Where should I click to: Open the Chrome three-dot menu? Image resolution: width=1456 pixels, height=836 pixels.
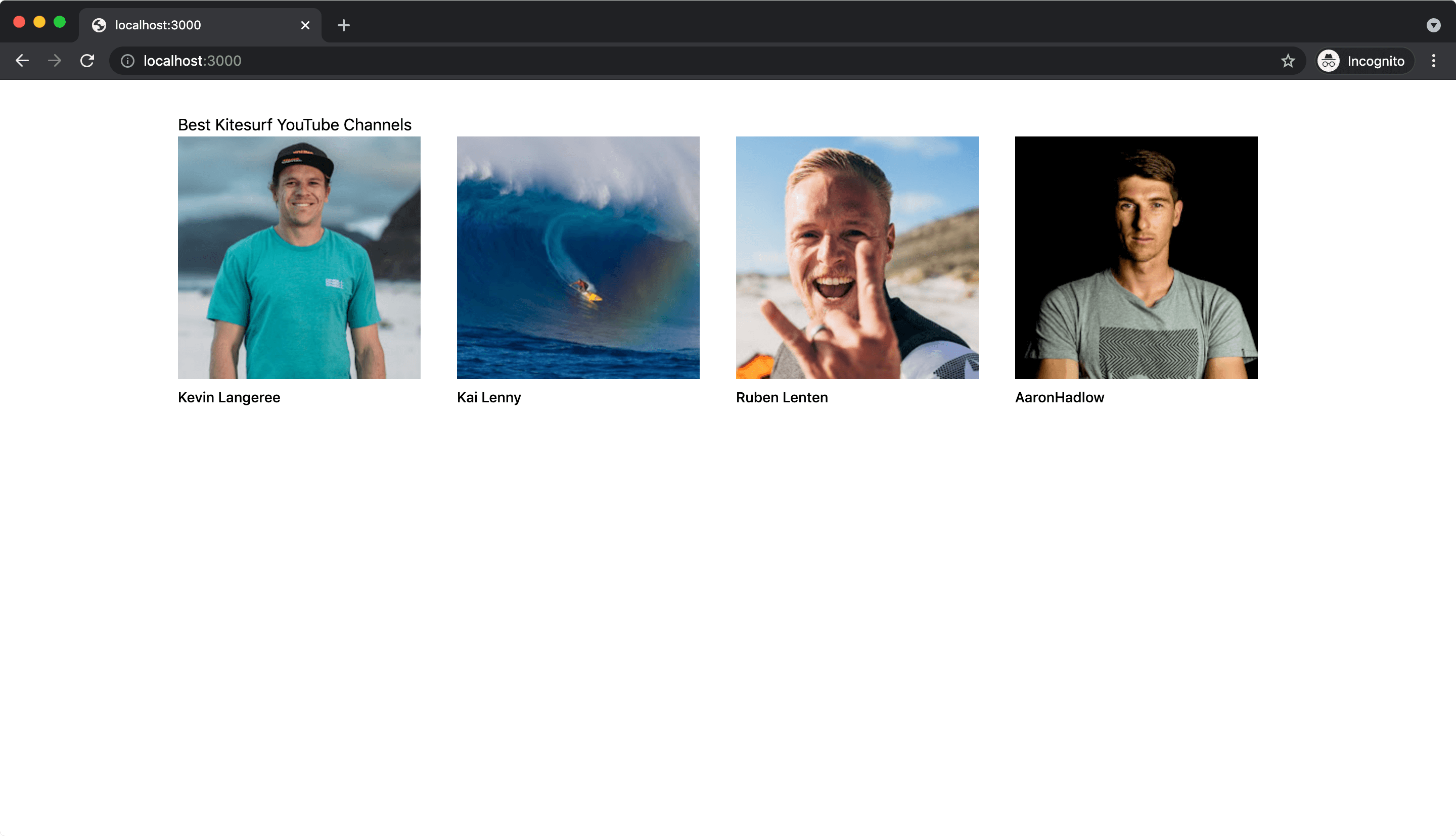(x=1434, y=61)
